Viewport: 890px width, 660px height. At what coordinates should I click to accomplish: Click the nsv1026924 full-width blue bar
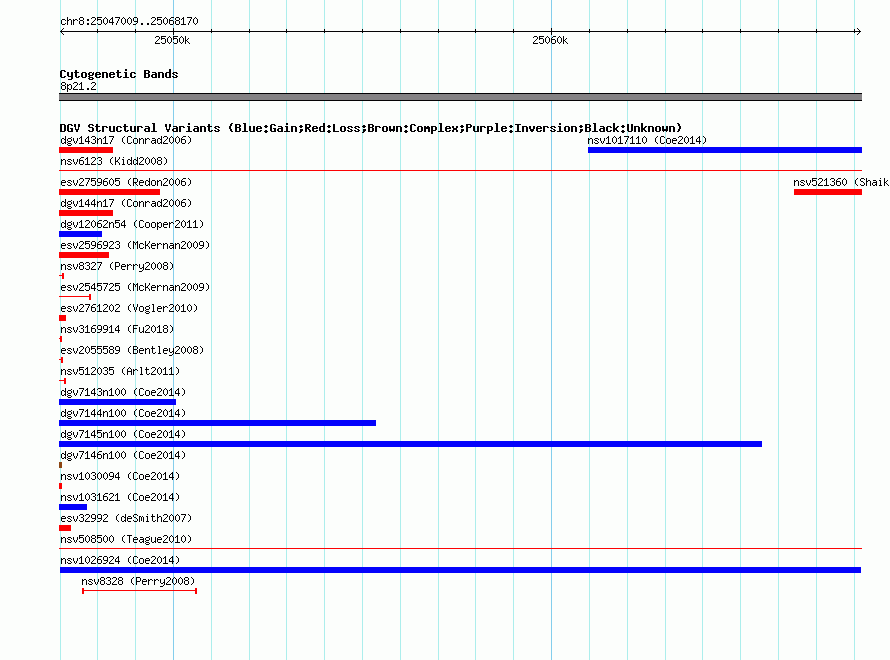click(x=460, y=570)
